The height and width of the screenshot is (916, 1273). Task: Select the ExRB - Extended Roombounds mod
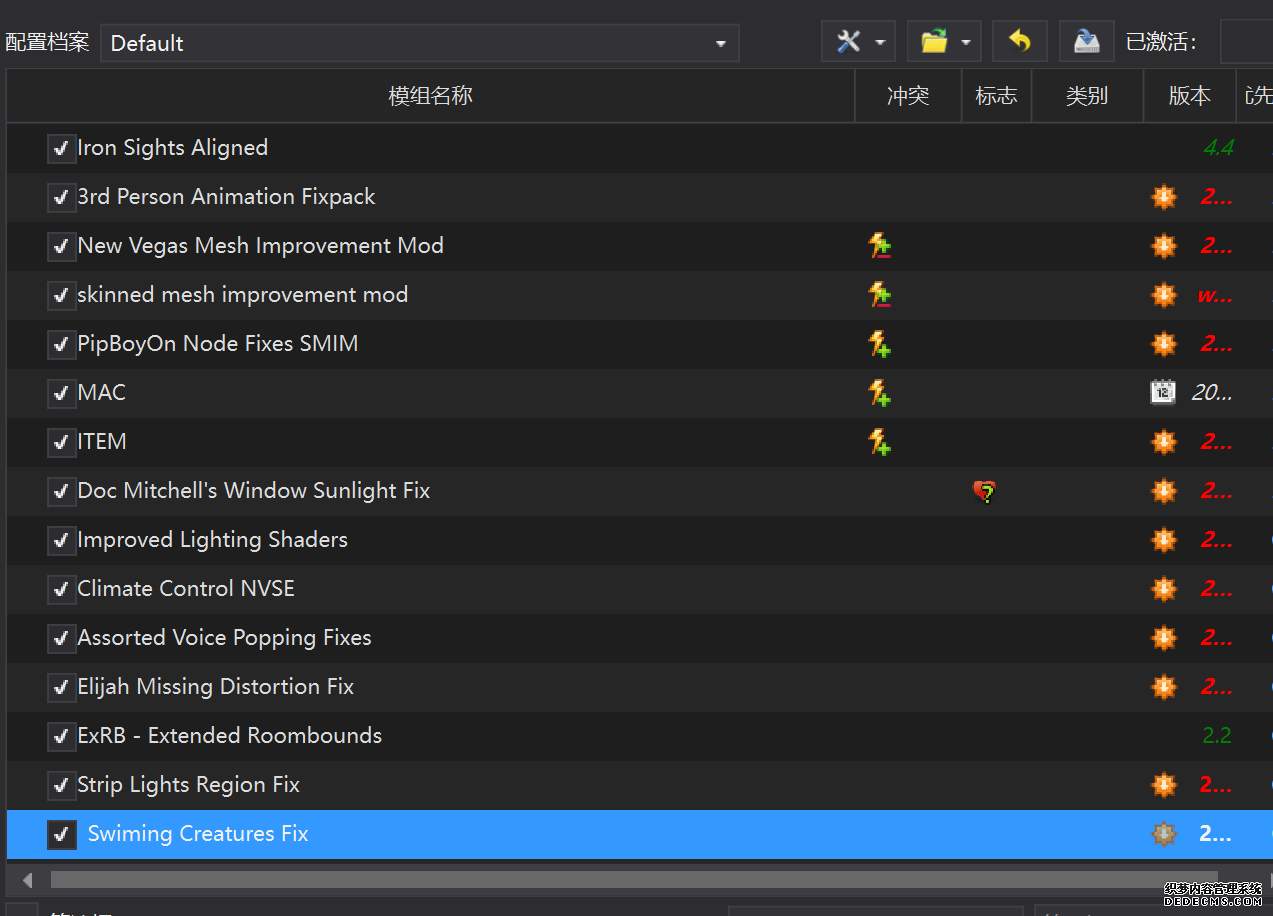229,736
